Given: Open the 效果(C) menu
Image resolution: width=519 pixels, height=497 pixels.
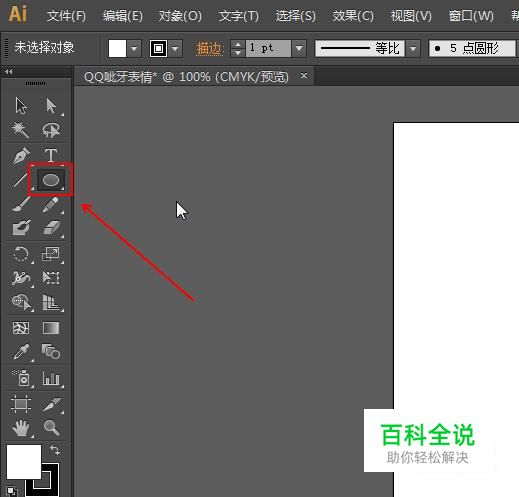Looking at the screenshot, I should [x=353, y=16].
